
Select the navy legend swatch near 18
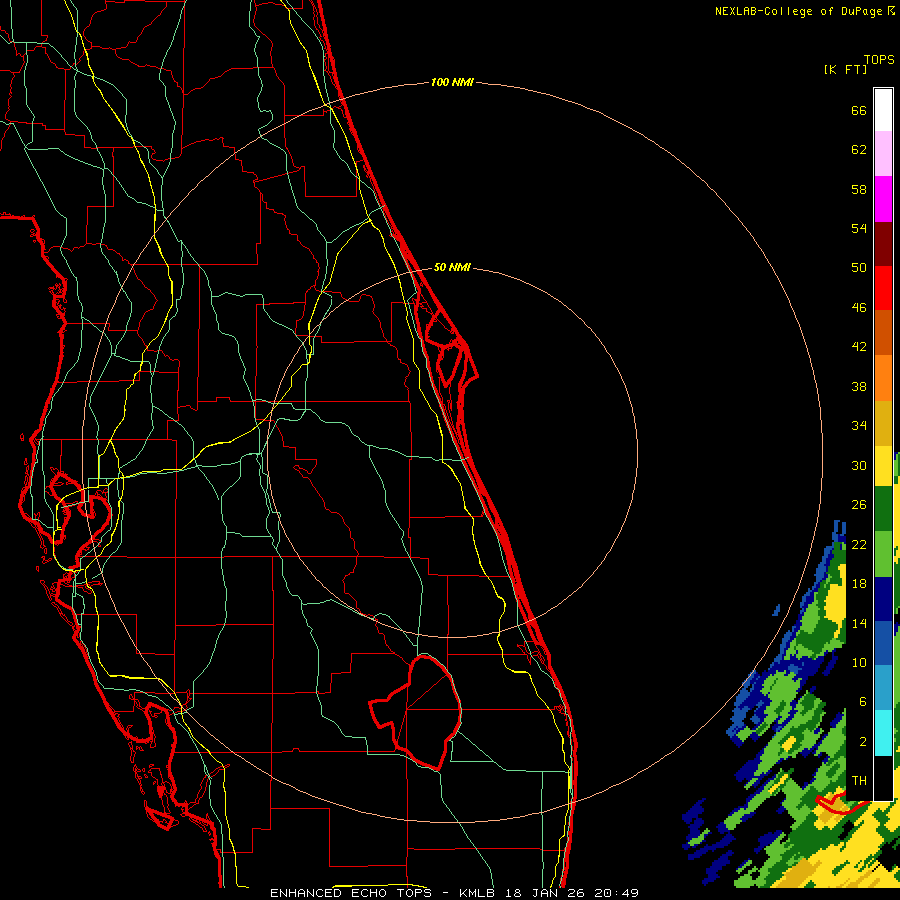pyautogui.click(x=883, y=599)
